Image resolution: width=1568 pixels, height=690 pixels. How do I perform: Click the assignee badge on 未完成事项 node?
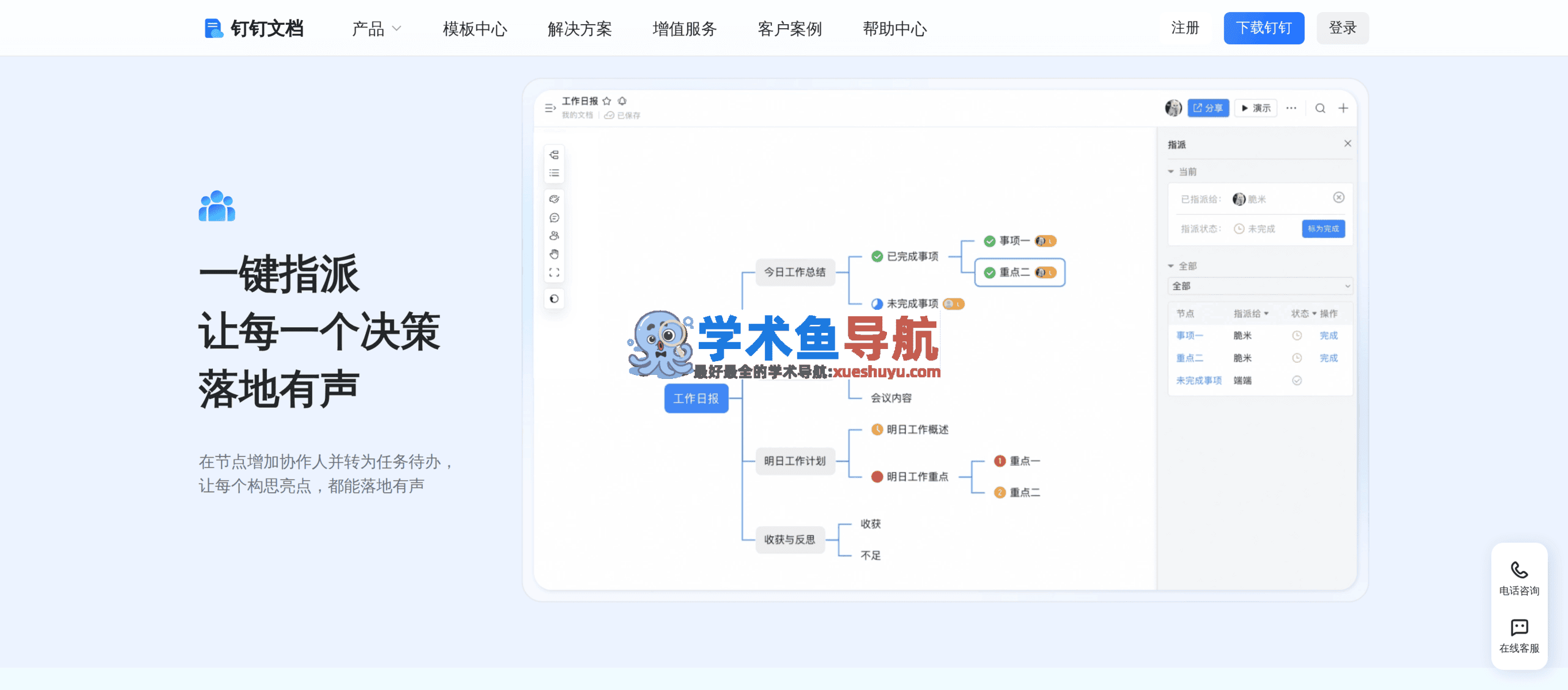(x=953, y=304)
